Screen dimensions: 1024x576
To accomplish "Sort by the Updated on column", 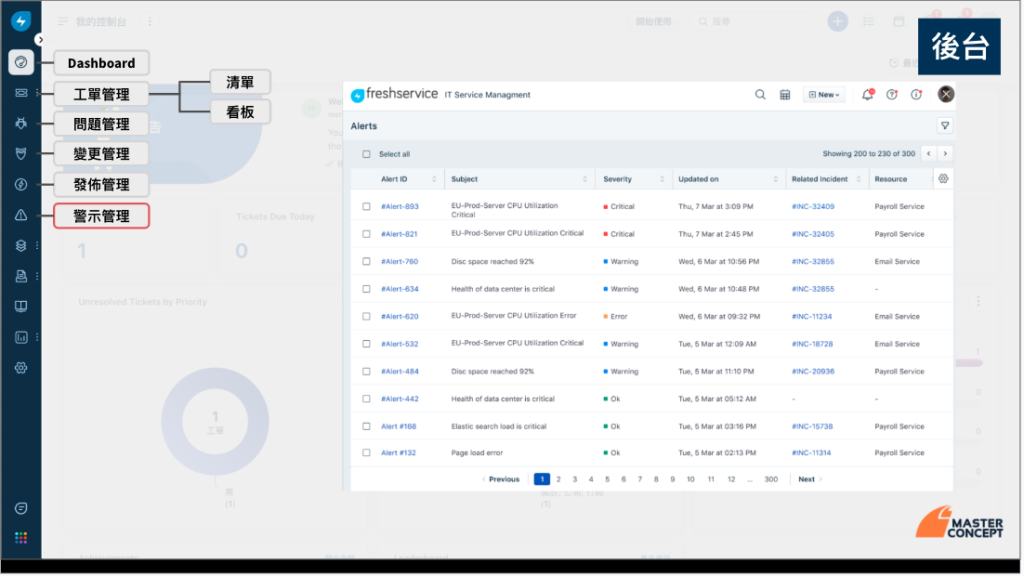I will coord(777,180).
